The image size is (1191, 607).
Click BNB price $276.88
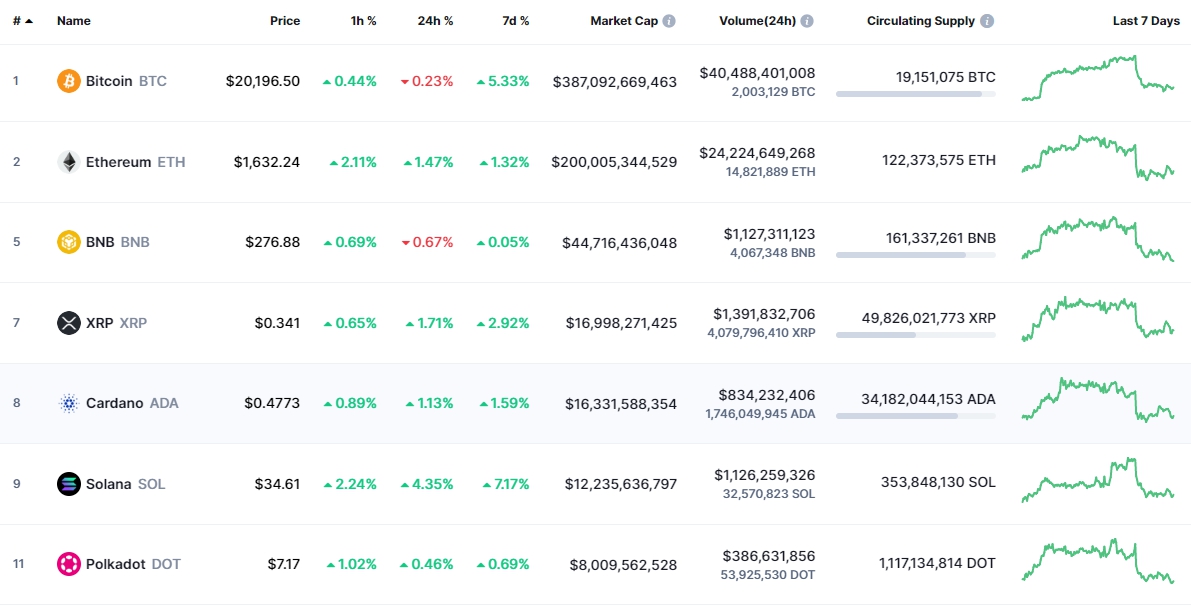[x=273, y=242]
